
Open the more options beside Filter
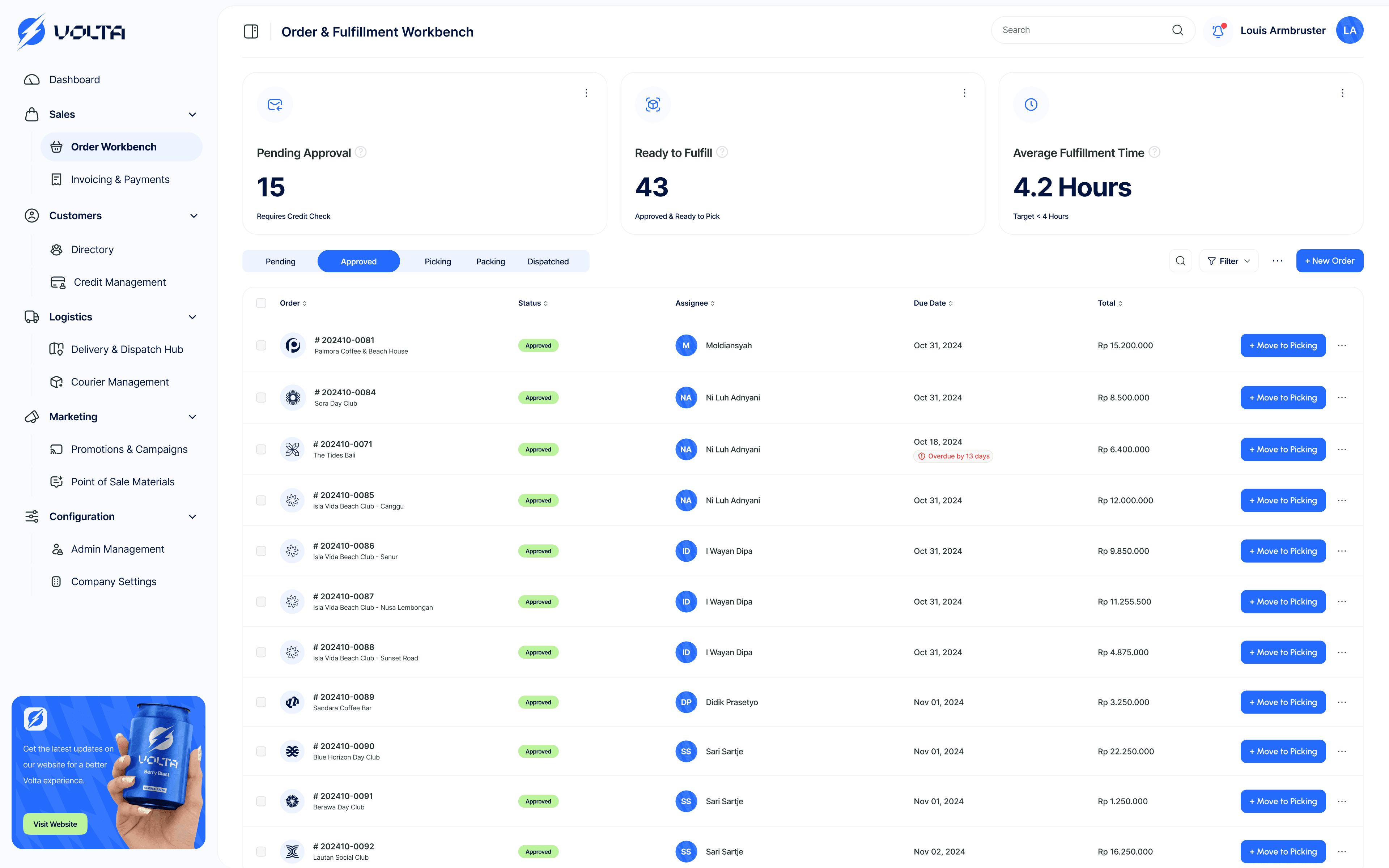coord(1277,261)
